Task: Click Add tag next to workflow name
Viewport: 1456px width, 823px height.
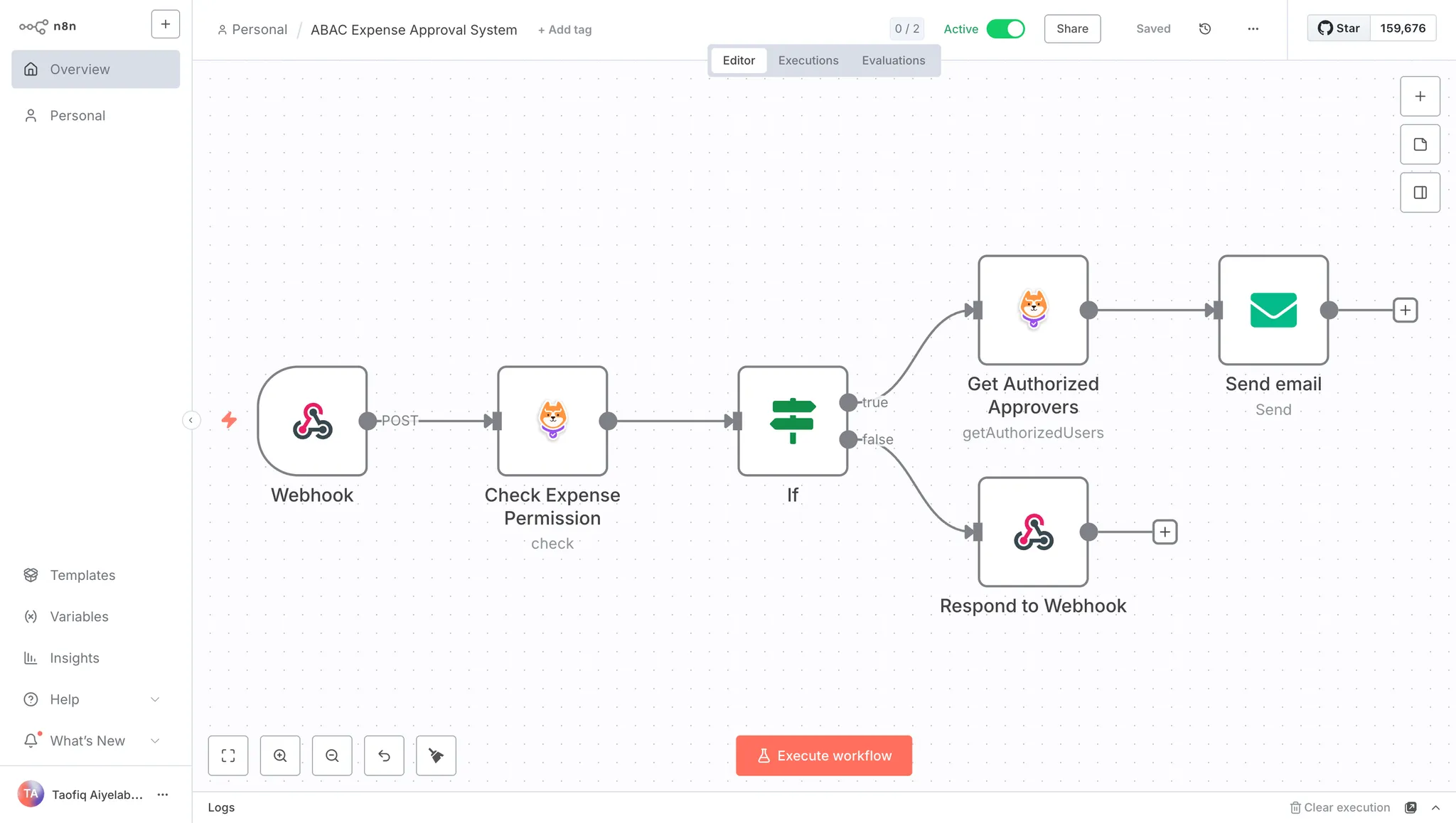Action: [564, 30]
